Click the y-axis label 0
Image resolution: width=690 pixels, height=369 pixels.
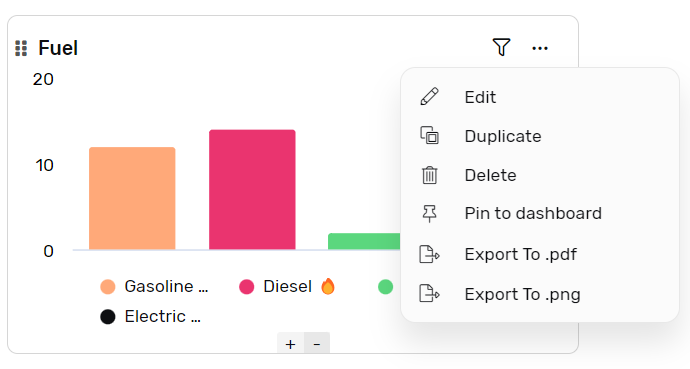(x=48, y=251)
